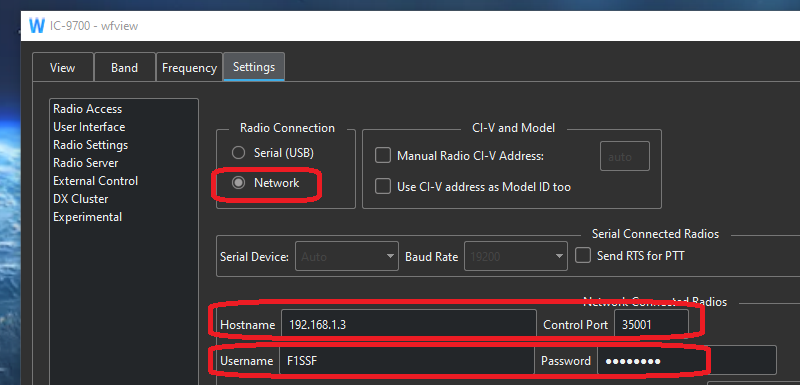Click the Hostname label
The width and height of the screenshot is (800, 385).
[247, 325]
